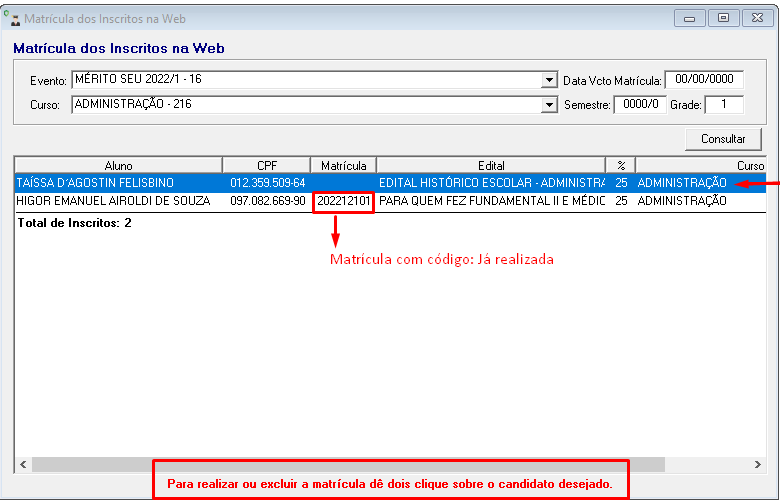780x501 pixels.
Task: Sort by the Aluno column header
Action: click(x=118, y=166)
